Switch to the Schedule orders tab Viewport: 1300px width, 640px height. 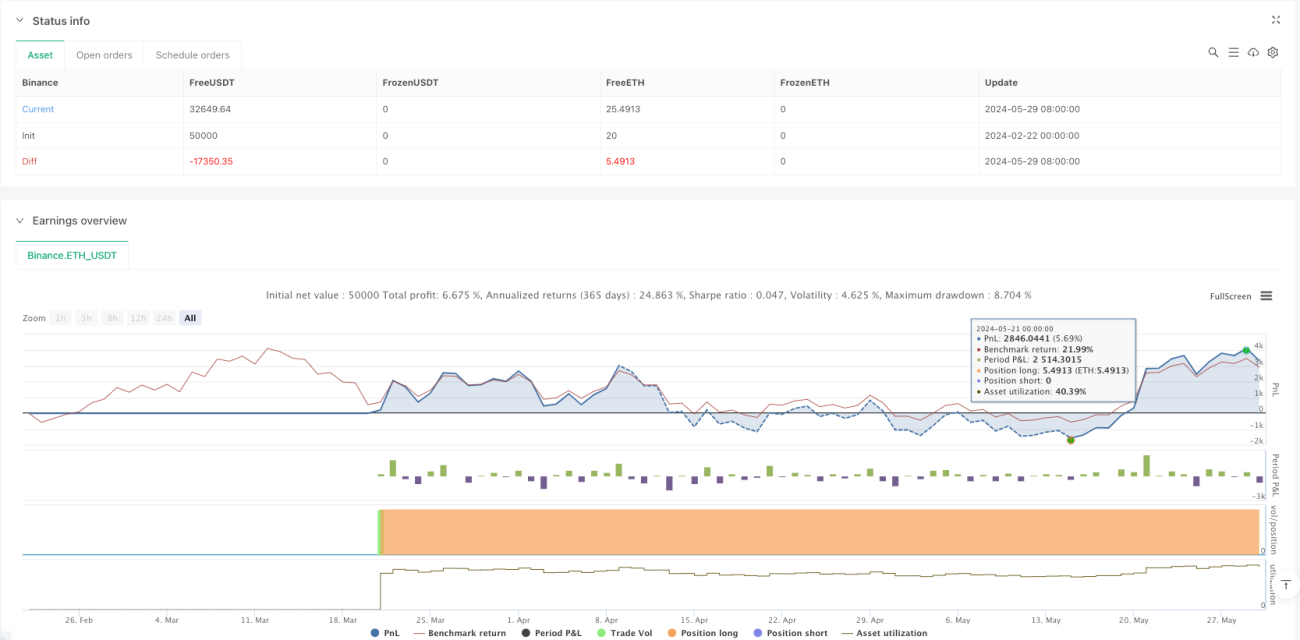coord(193,55)
